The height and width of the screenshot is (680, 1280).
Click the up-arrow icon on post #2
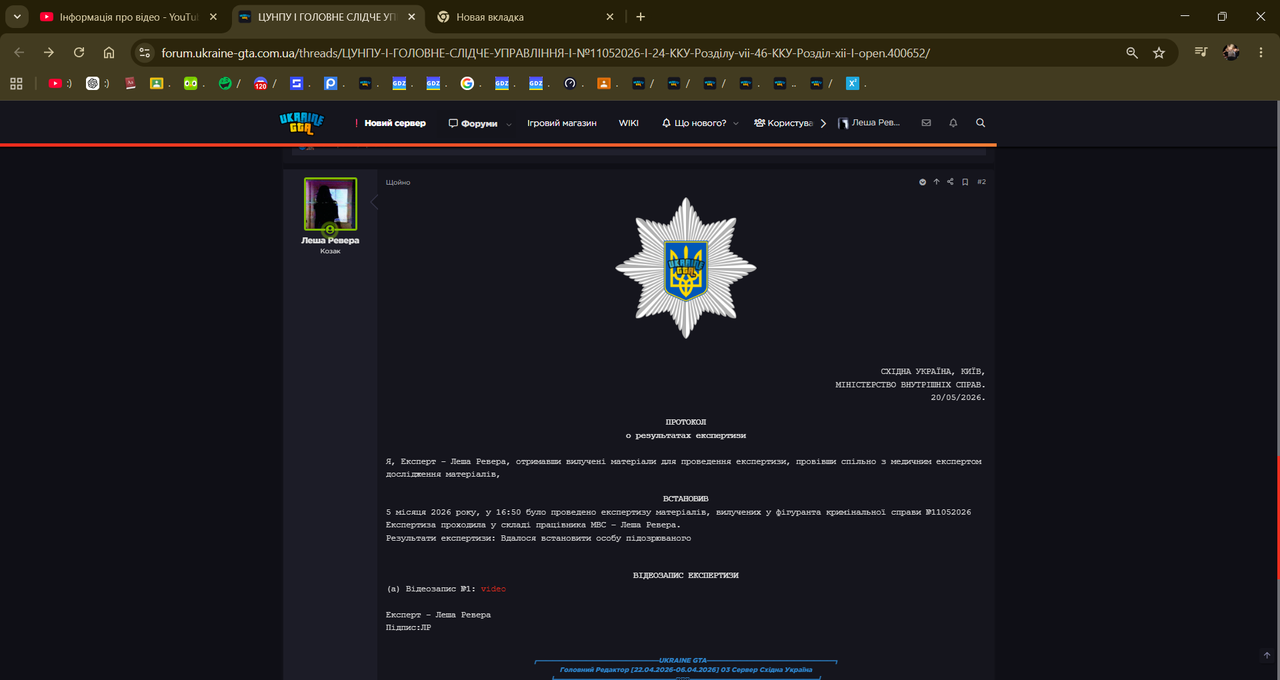[x=936, y=182]
